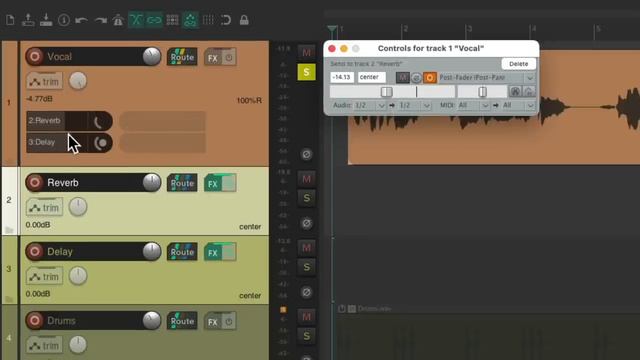Open the Reverb track's FX chain
The image size is (640, 360).
[x=213, y=183]
